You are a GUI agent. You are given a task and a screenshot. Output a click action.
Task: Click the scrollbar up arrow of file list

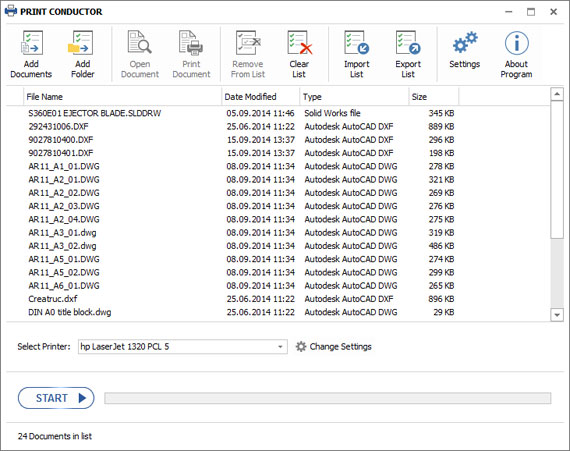coord(557,94)
